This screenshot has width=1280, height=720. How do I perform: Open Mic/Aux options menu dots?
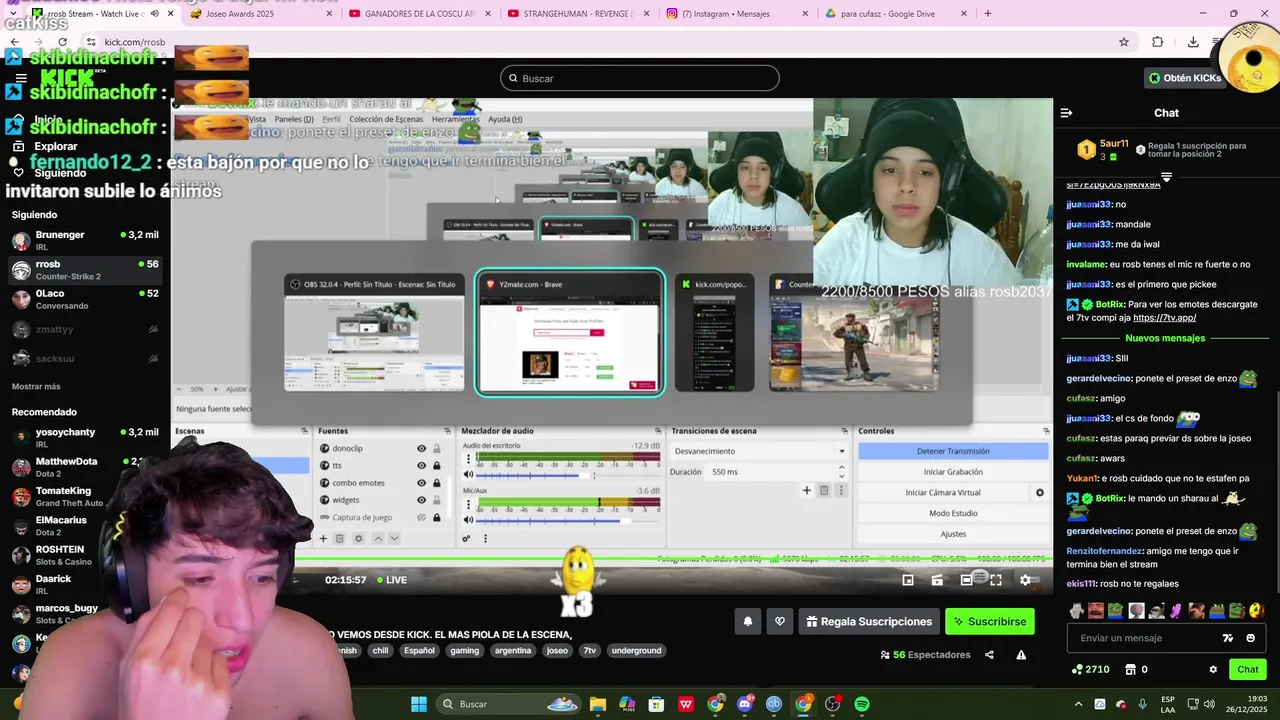468,504
